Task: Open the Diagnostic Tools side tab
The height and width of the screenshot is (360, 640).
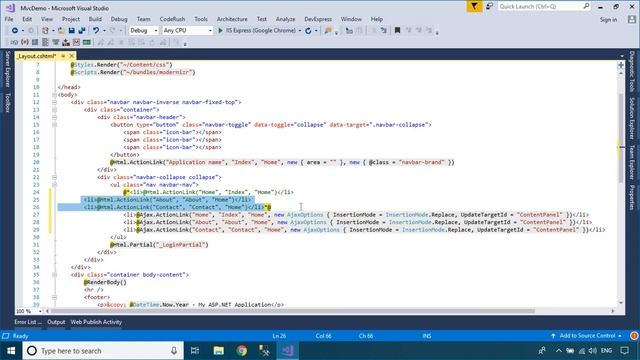Action: (x=632, y=71)
